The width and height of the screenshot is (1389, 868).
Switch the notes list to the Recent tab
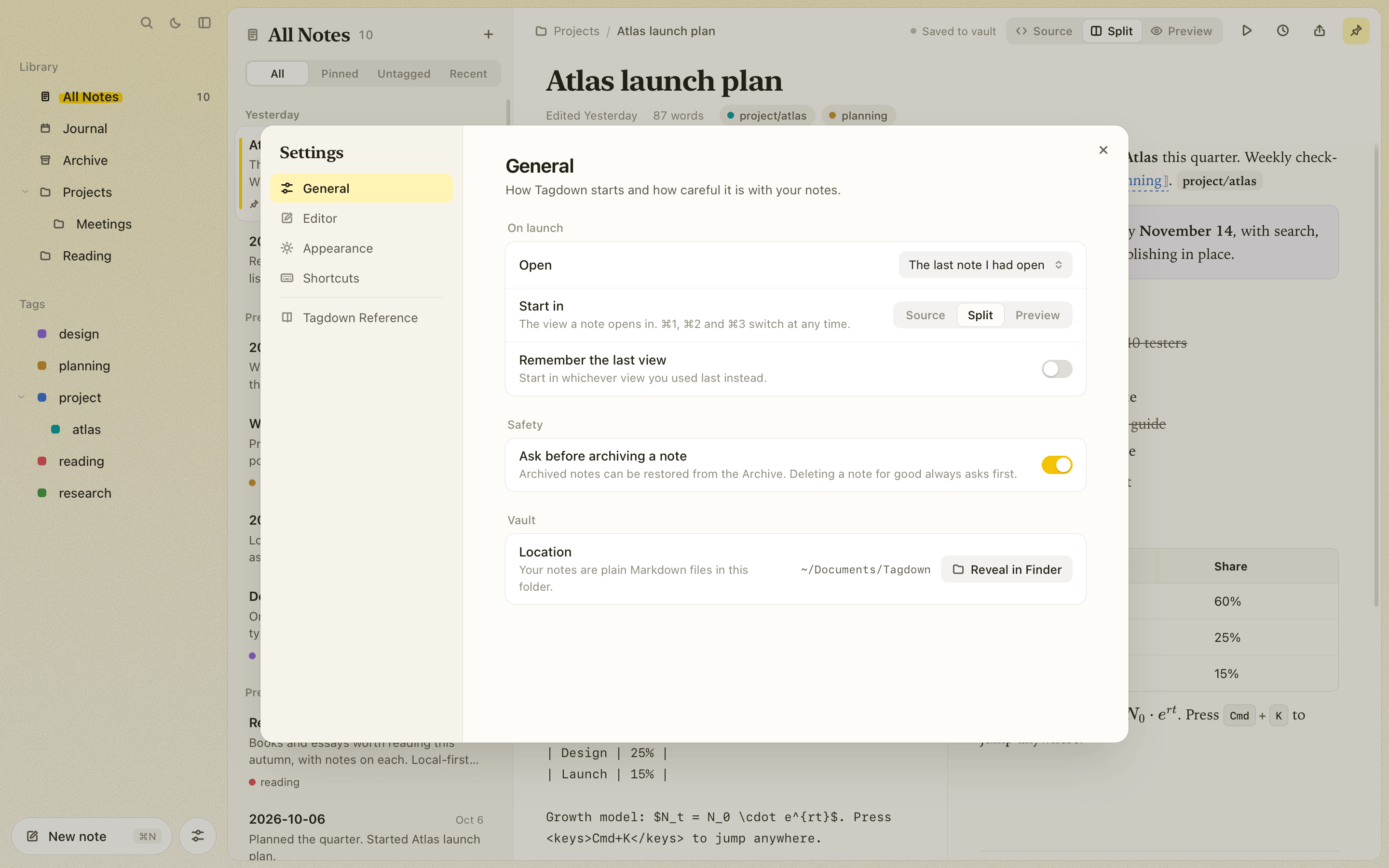468,73
